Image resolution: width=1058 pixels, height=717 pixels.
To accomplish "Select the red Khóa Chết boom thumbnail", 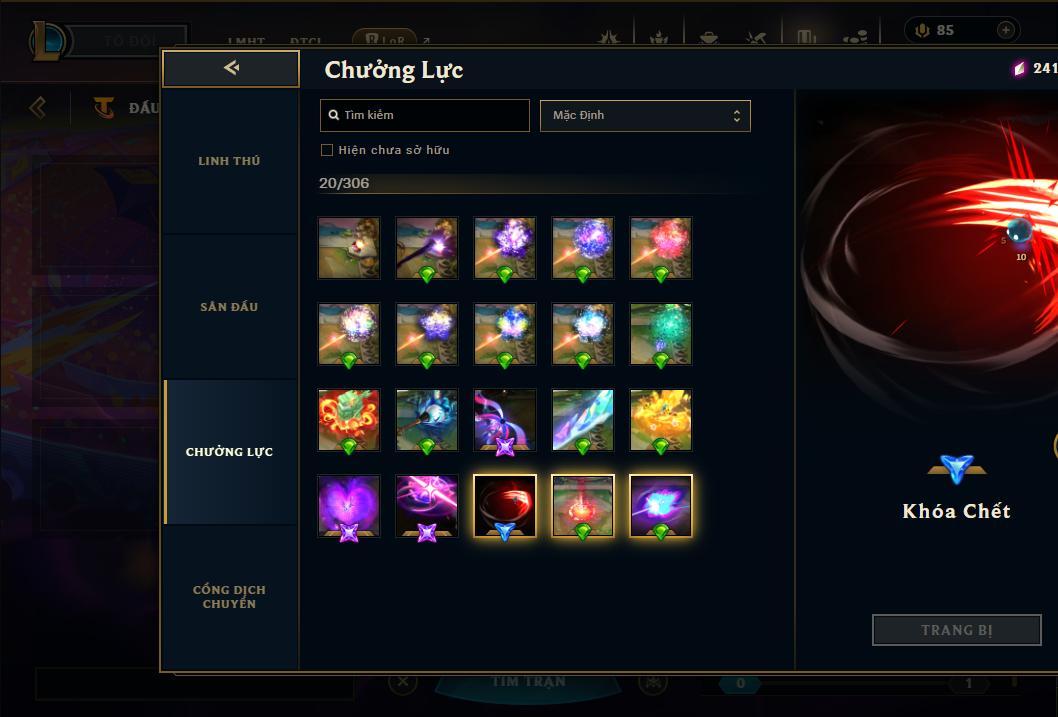I will pos(505,506).
